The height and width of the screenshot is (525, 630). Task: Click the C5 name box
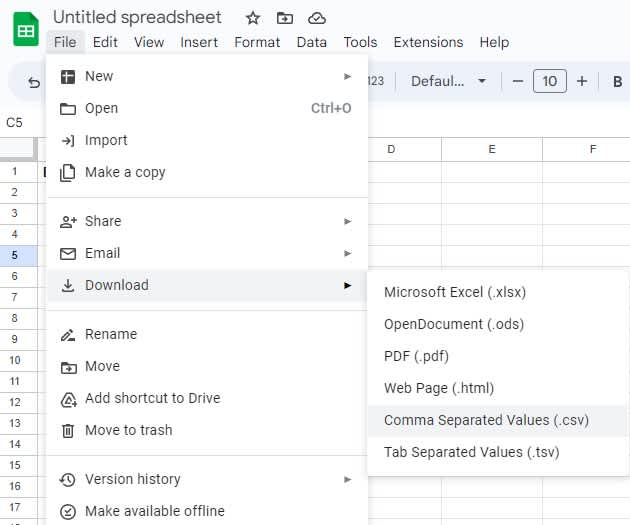pos(14,123)
